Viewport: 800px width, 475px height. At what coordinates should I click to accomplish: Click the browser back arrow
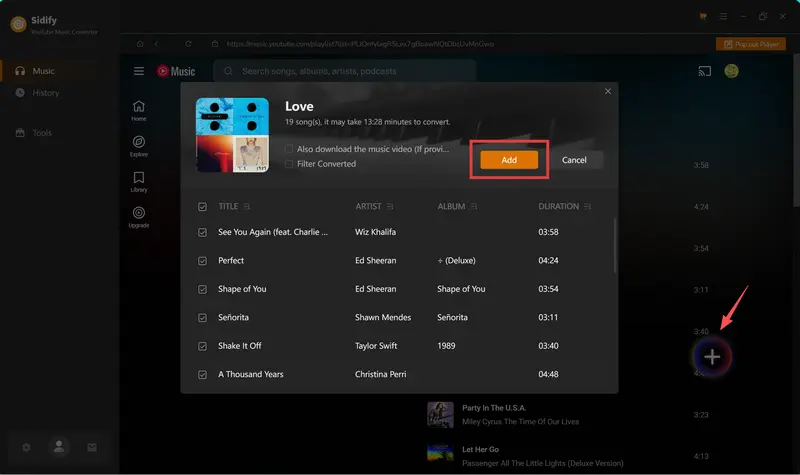[157, 44]
